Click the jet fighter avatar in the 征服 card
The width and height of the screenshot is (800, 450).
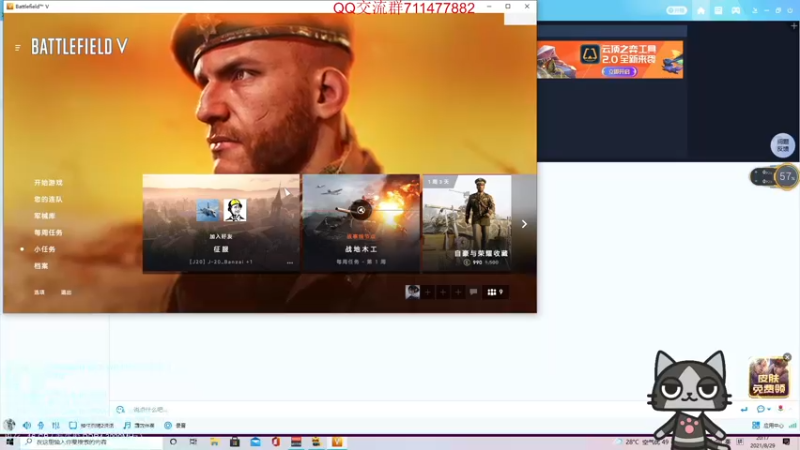click(x=208, y=210)
